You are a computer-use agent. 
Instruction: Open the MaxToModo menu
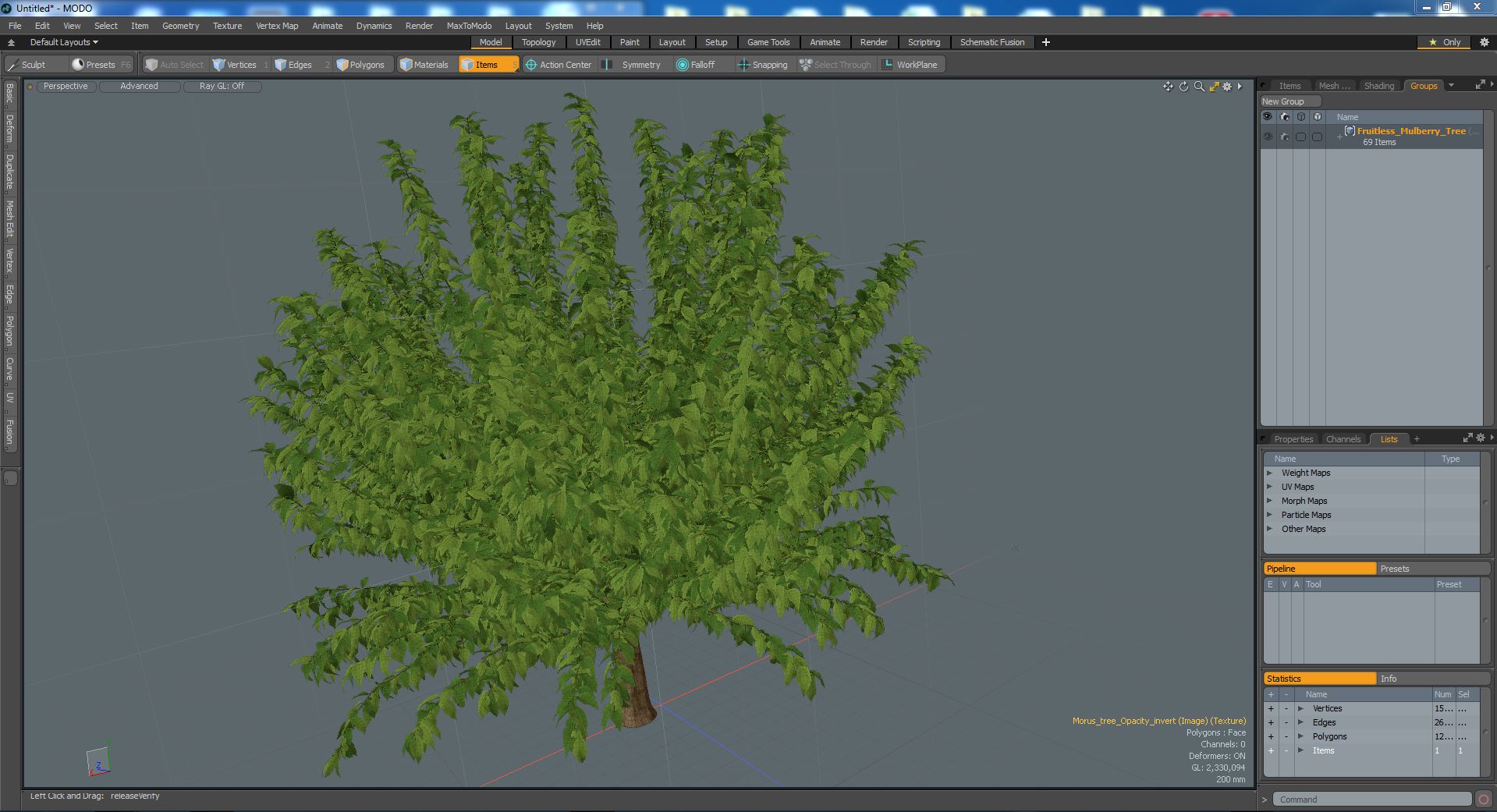[x=469, y=26]
